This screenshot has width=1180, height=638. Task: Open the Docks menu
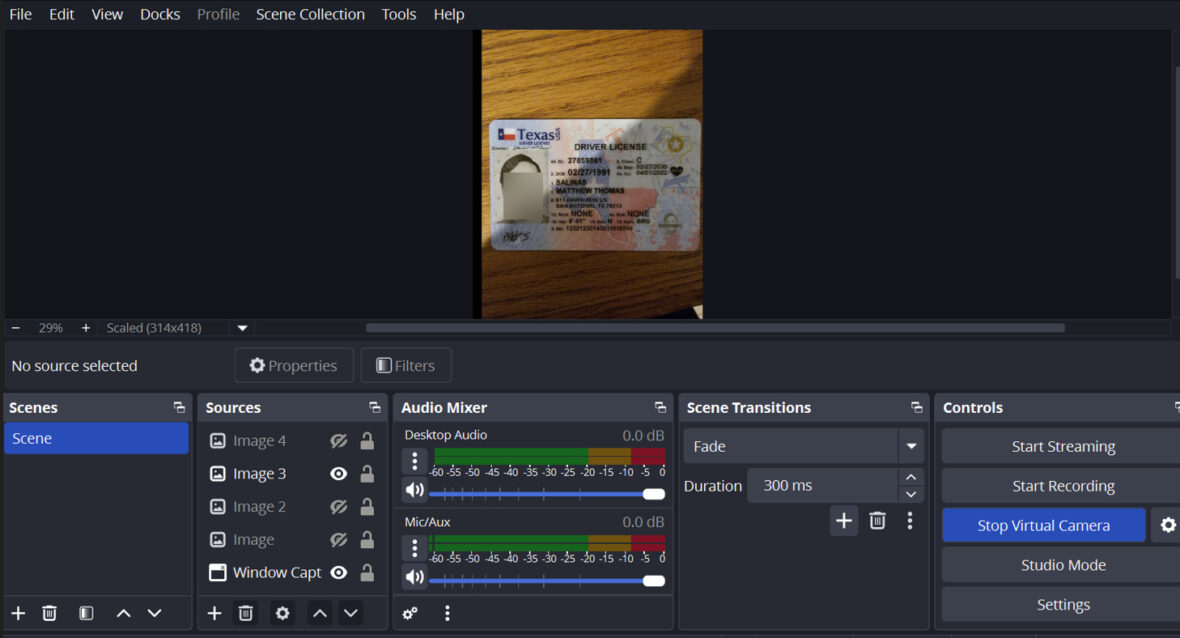click(x=160, y=14)
